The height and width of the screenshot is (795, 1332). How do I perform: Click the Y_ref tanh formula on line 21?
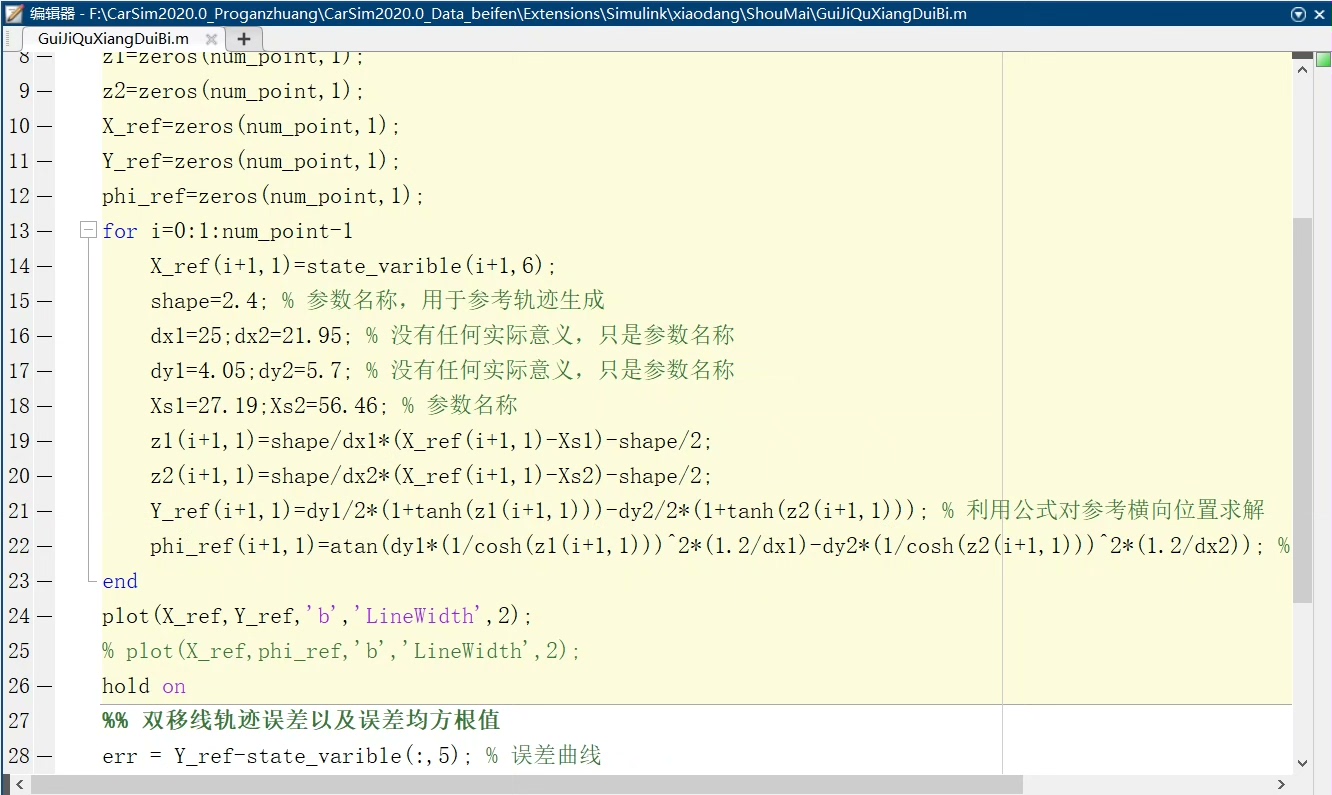coord(540,511)
